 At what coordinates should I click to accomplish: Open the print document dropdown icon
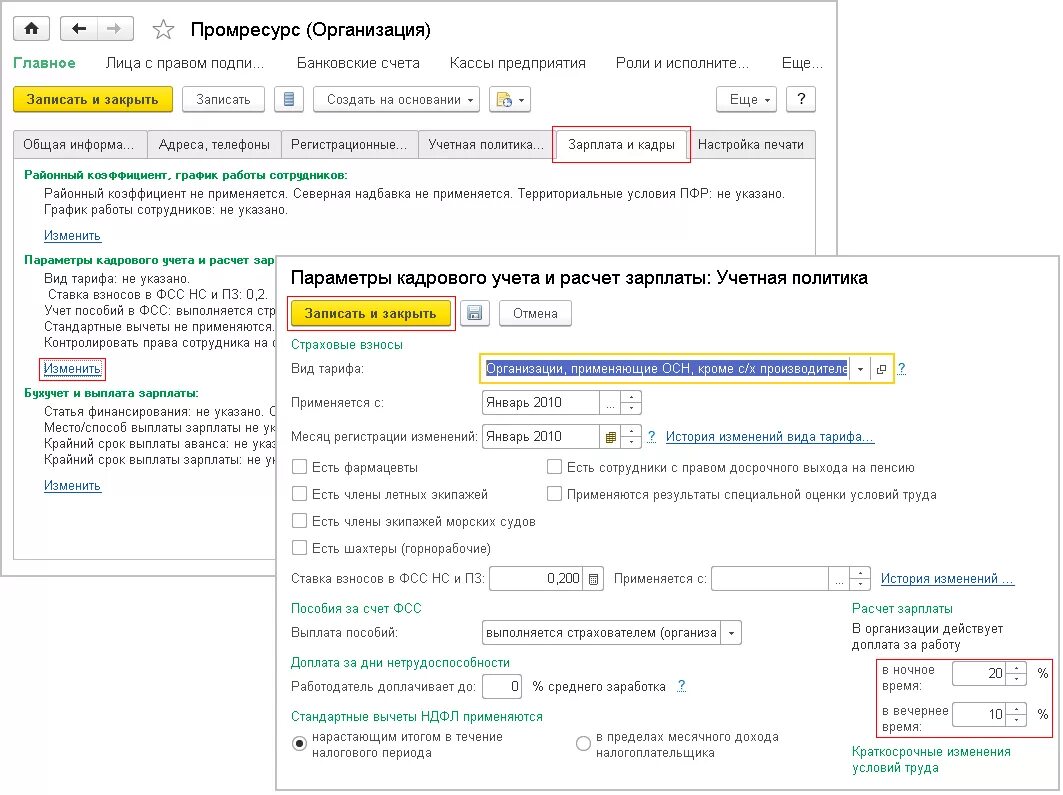tap(510, 100)
